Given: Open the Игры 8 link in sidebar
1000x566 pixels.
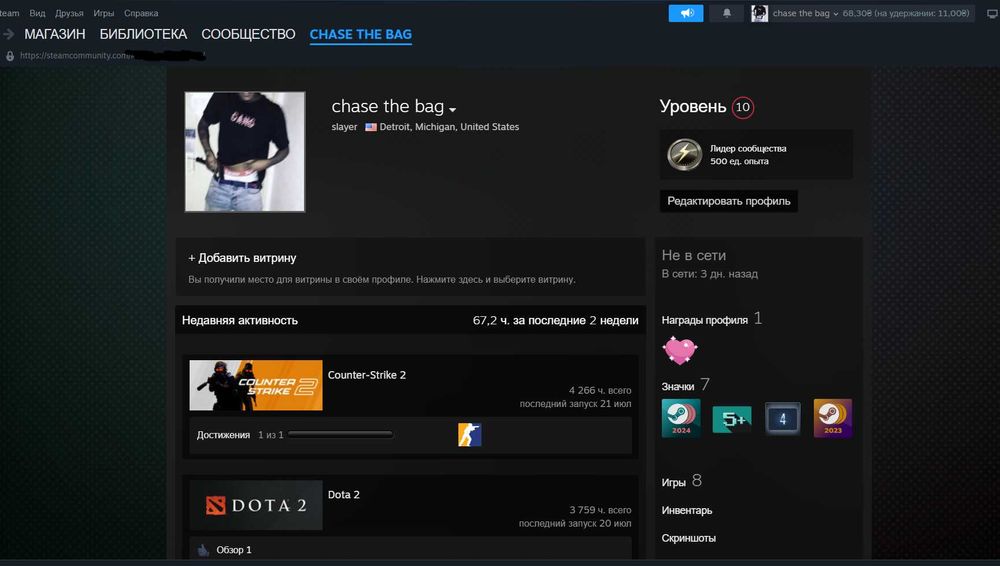Looking at the screenshot, I should (681, 481).
